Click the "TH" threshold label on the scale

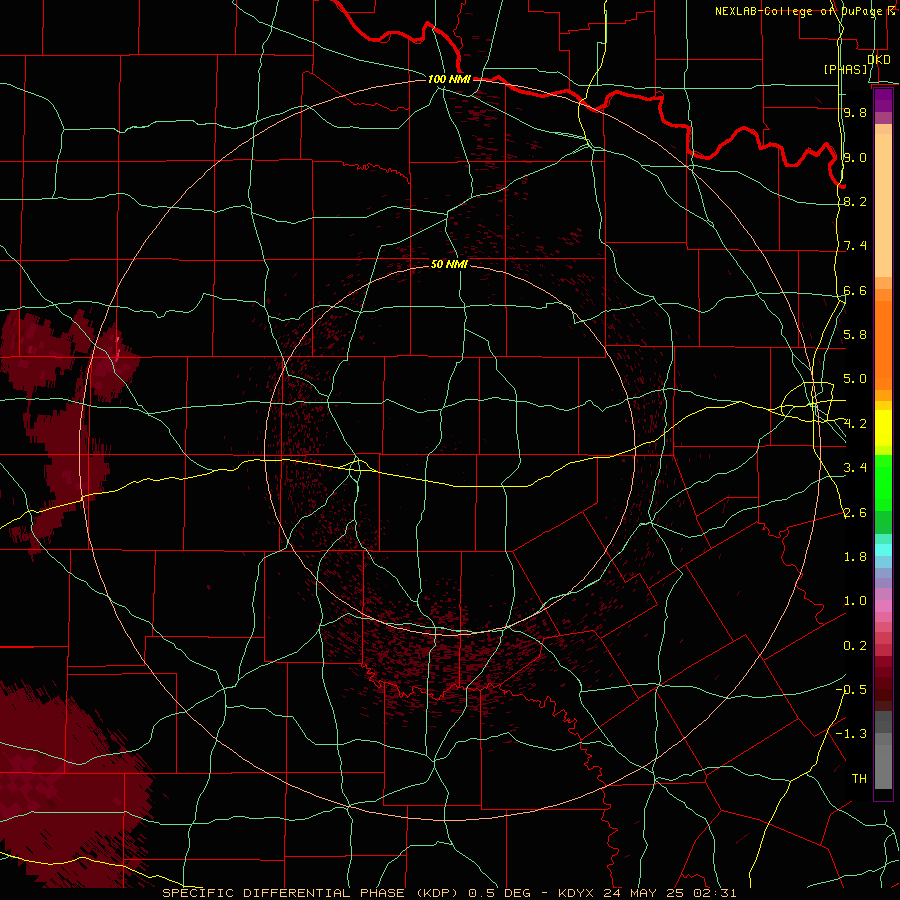(x=859, y=778)
